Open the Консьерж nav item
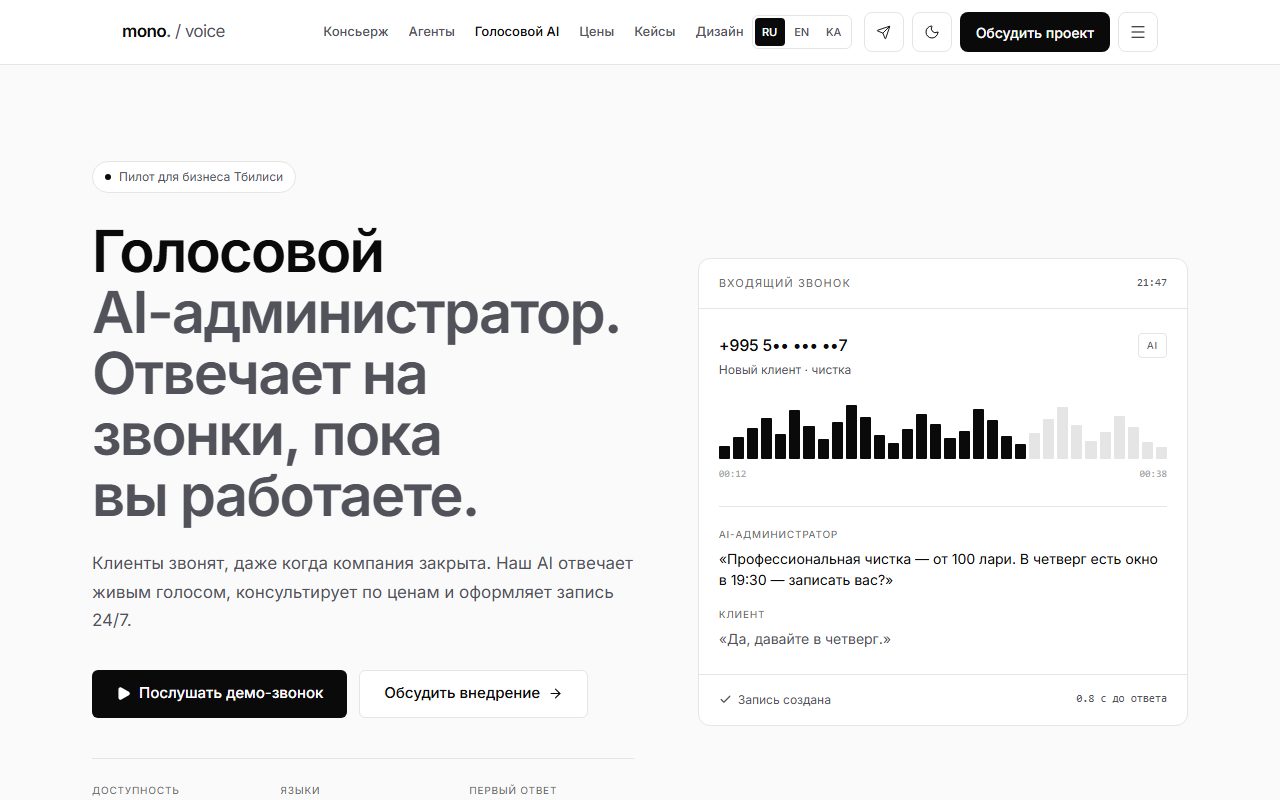Viewport: 1280px width, 800px height. [x=356, y=32]
